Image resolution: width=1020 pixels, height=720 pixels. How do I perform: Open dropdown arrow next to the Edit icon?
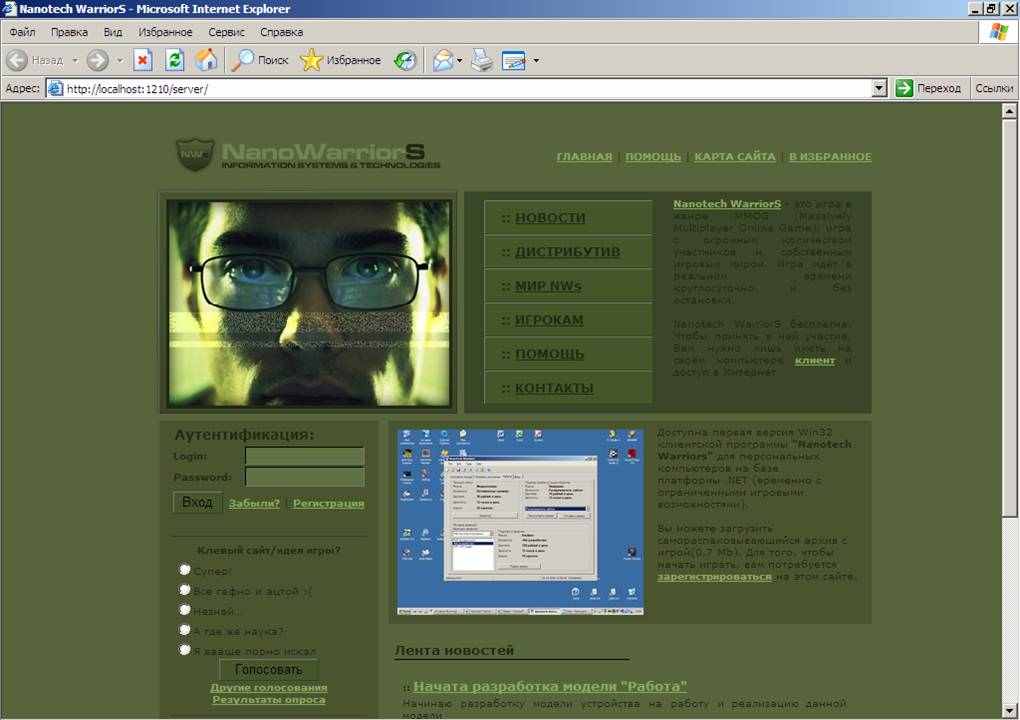[x=536, y=60]
